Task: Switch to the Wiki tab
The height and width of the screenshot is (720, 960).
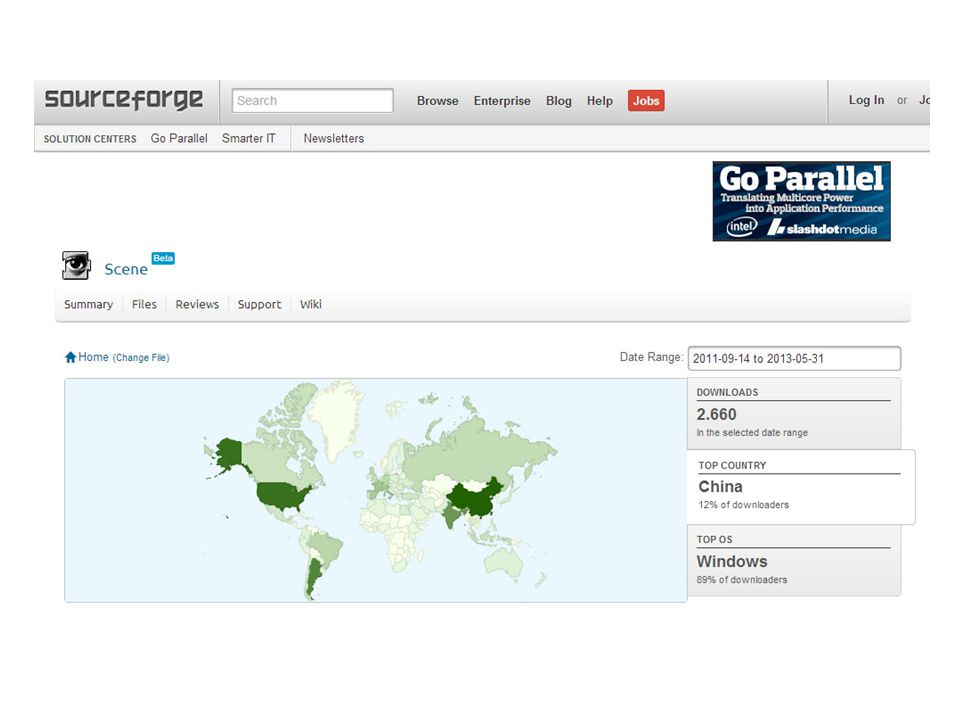Action: click(x=310, y=304)
